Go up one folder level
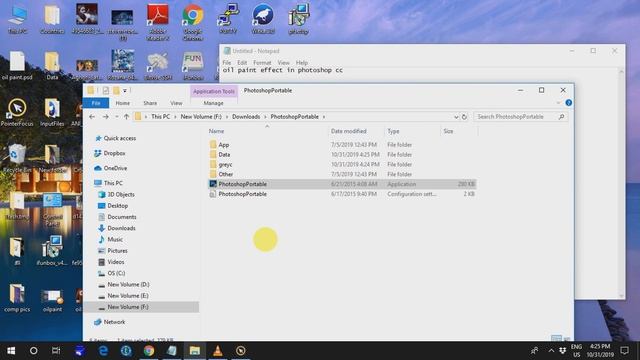Image resolution: width=640 pixels, height=360 pixels. coord(127,117)
